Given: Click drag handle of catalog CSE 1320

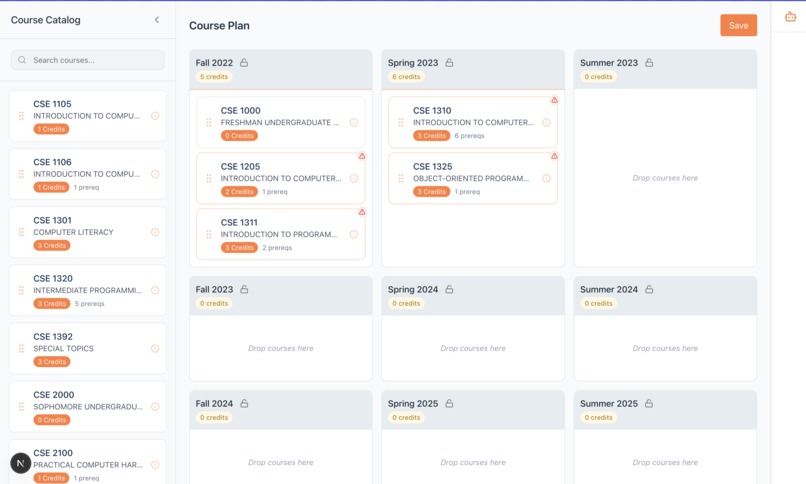Looking at the screenshot, I should [21, 290].
